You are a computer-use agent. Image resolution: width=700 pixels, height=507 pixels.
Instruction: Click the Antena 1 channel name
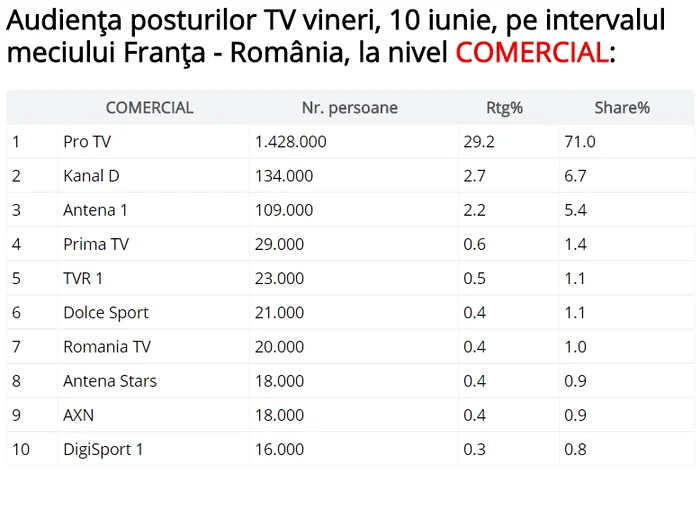pyautogui.click(x=95, y=210)
